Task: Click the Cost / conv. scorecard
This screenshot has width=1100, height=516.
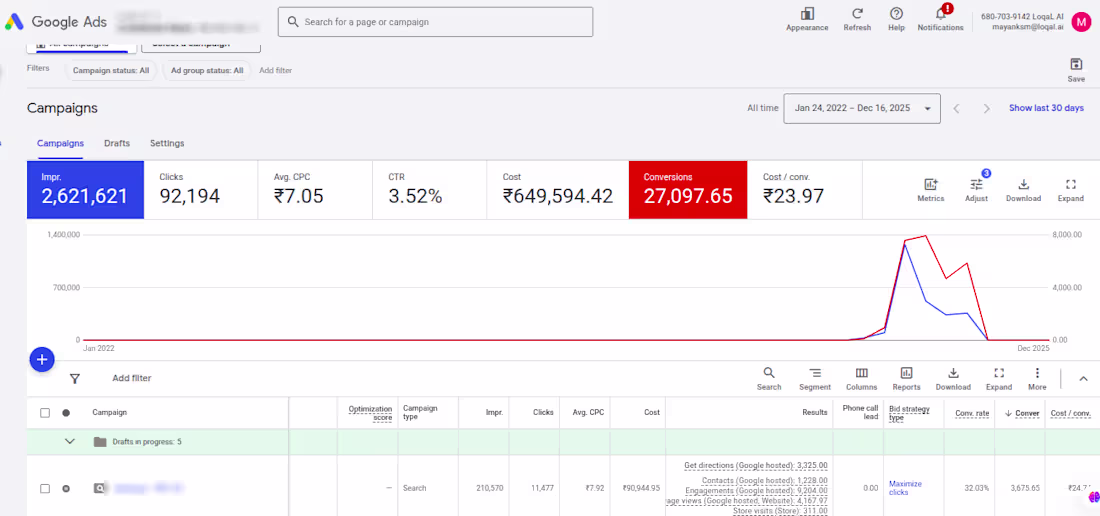Action: coord(805,189)
